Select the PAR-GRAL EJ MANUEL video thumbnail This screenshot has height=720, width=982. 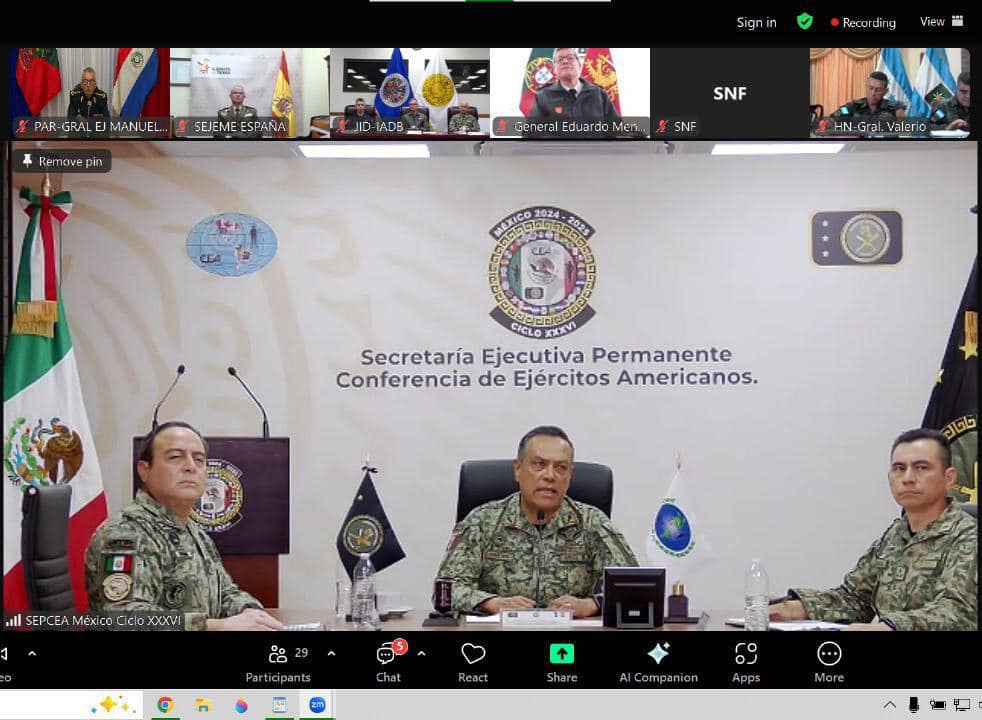click(x=89, y=93)
